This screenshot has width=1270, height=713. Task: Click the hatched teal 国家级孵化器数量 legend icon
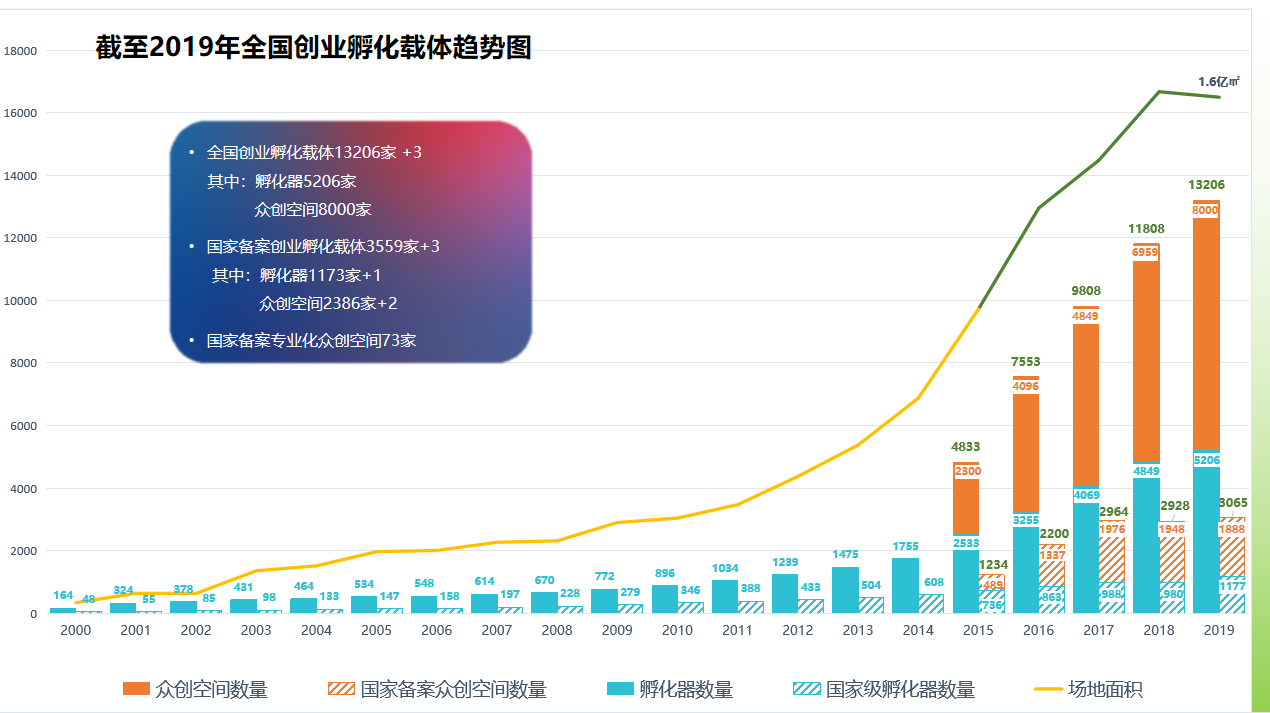[x=806, y=689]
